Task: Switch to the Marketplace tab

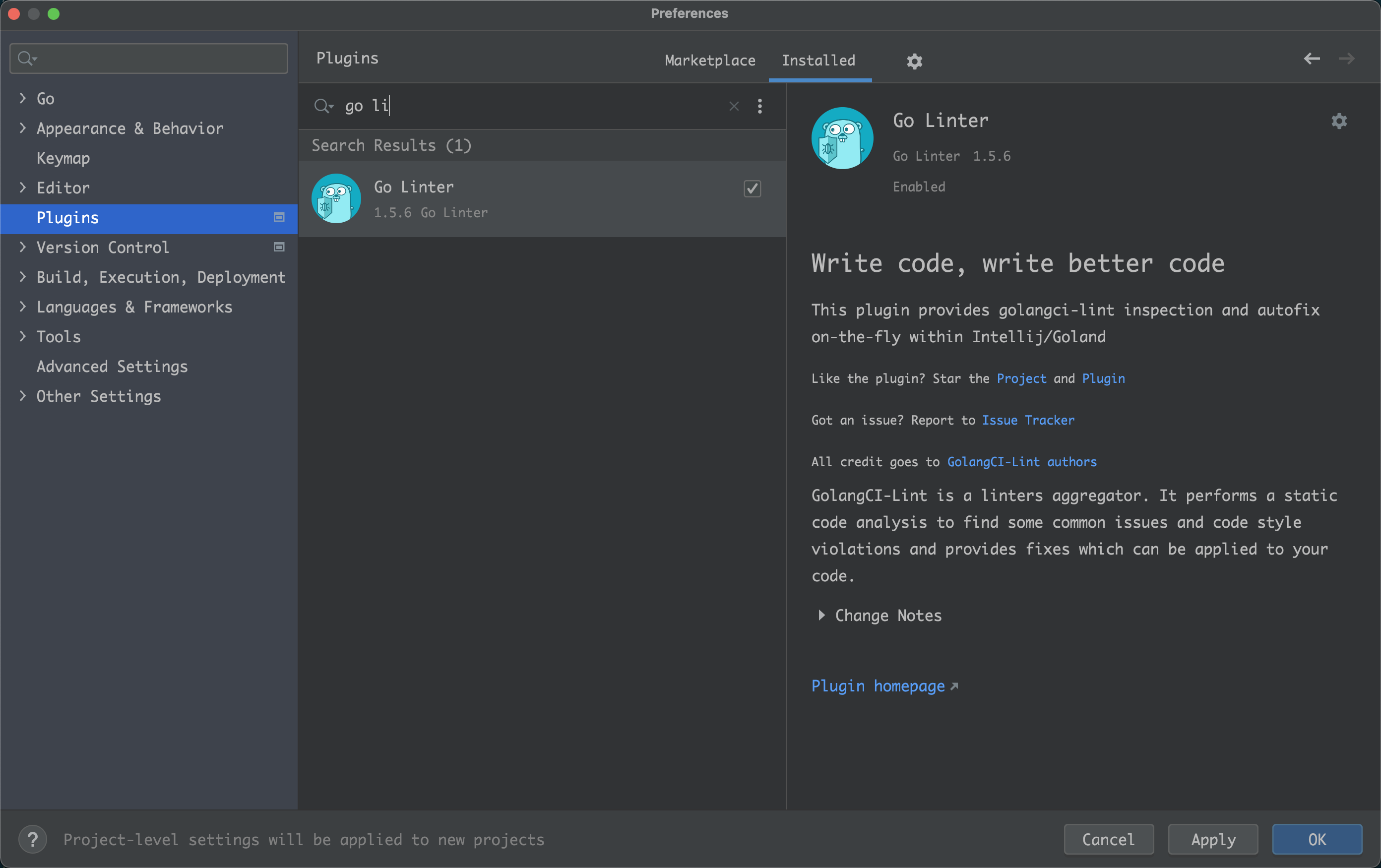Action: pyautogui.click(x=709, y=60)
